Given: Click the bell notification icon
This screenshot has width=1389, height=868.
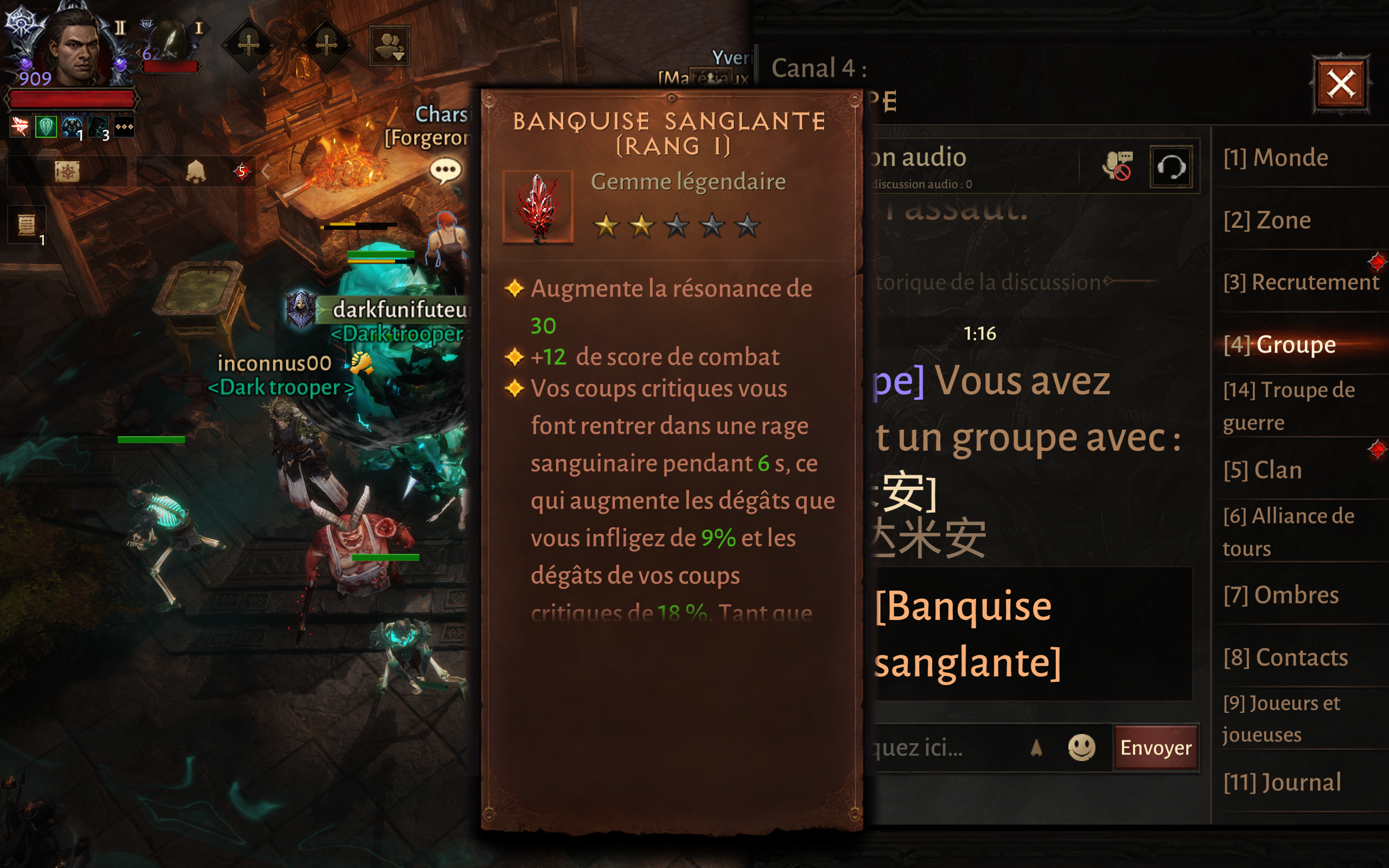Looking at the screenshot, I should tap(196, 171).
